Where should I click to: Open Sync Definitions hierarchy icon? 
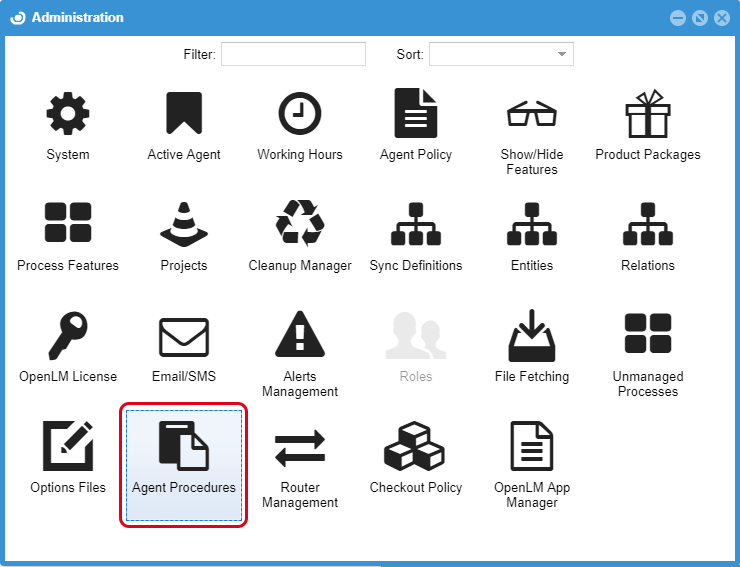416,223
